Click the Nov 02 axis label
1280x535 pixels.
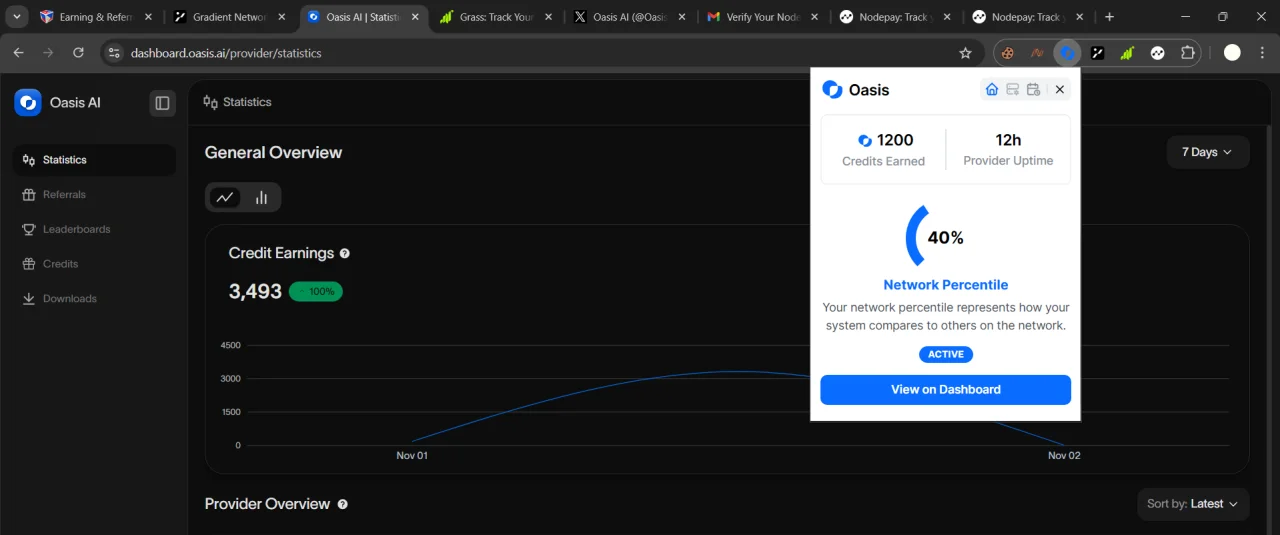pyautogui.click(x=1064, y=456)
